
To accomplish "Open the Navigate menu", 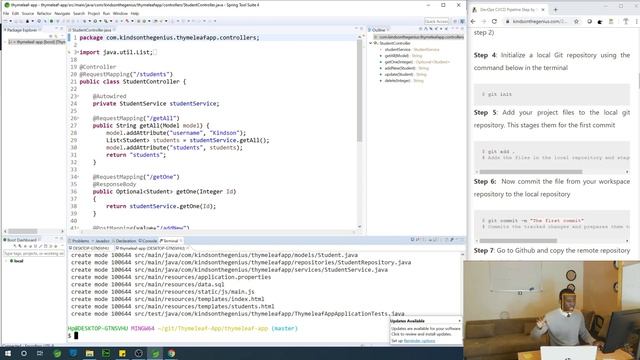I will [62, 13].
